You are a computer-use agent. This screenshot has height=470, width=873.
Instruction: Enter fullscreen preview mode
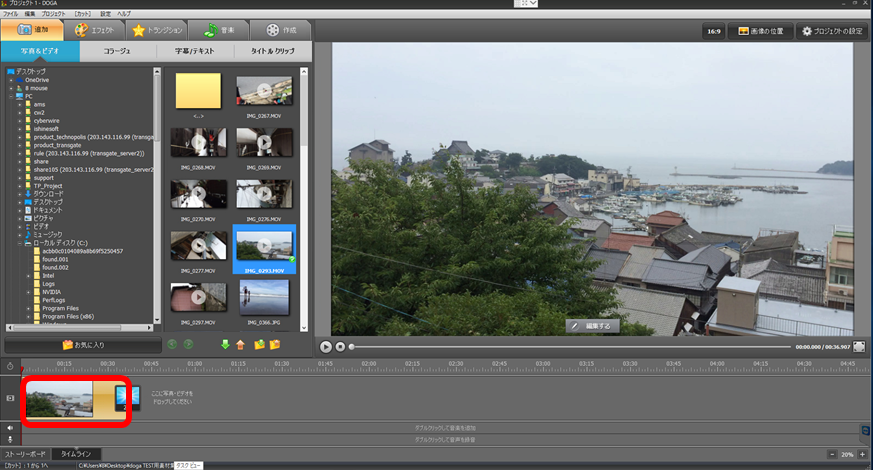858,346
